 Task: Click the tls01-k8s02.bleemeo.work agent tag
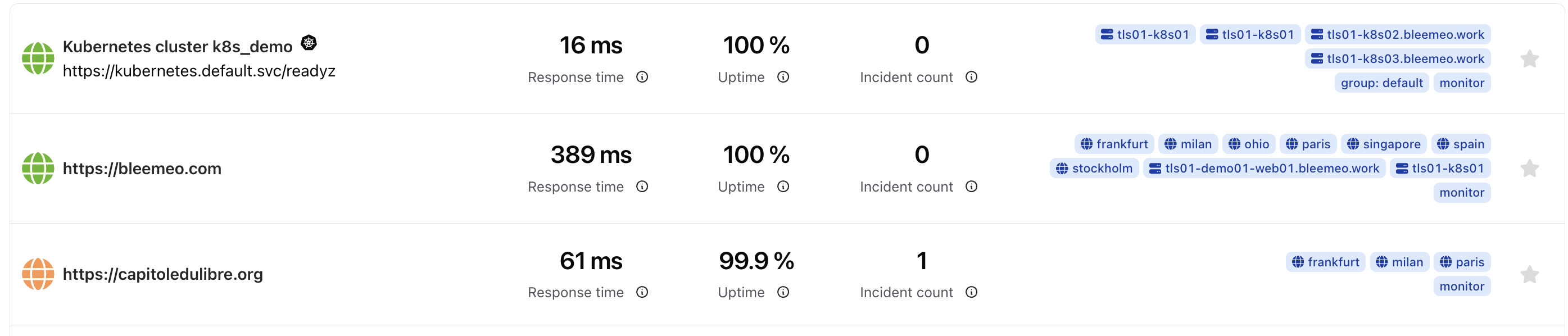click(1398, 35)
